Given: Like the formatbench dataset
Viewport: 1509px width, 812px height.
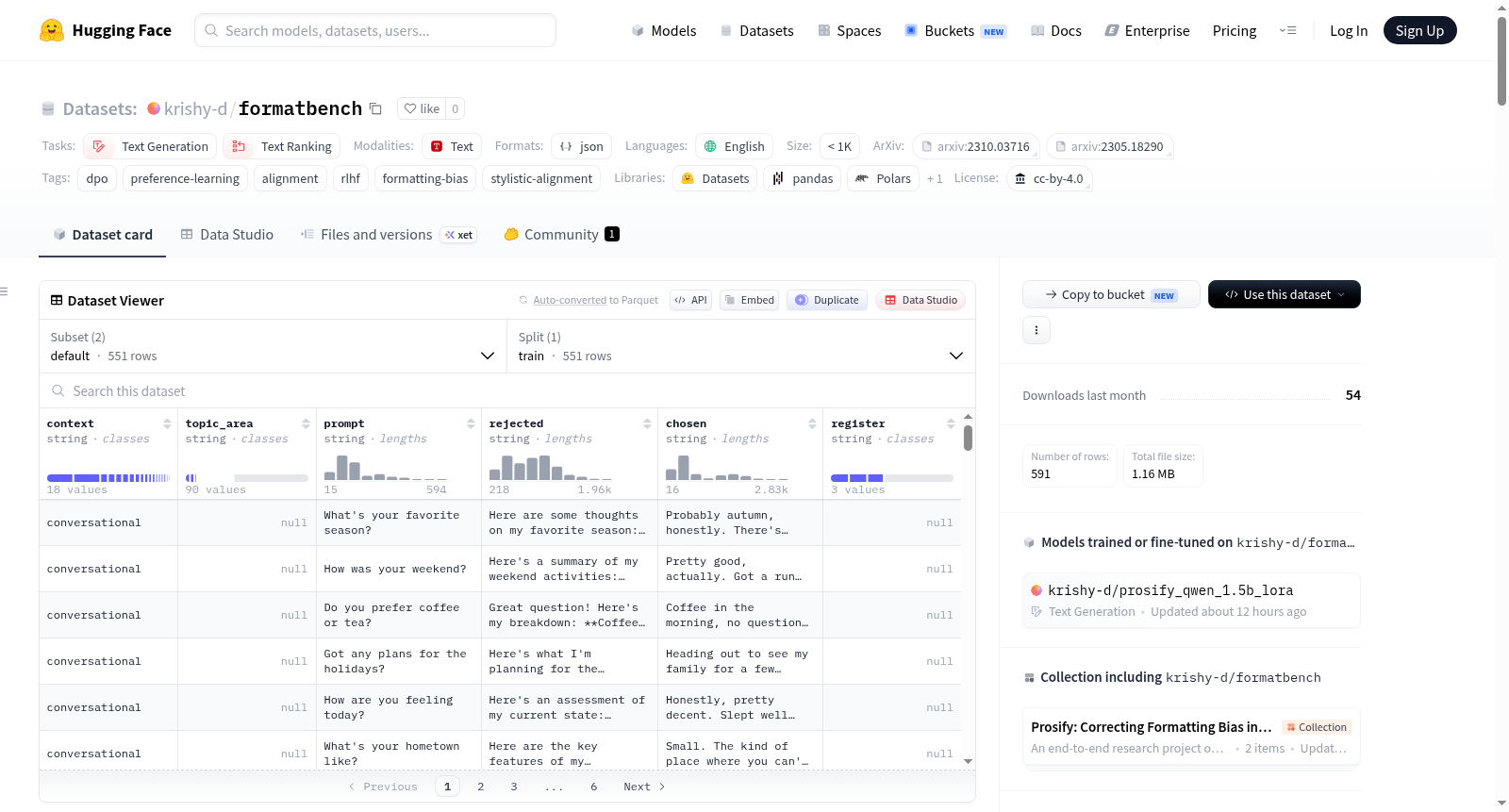Looking at the screenshot, I should (422, 108).
